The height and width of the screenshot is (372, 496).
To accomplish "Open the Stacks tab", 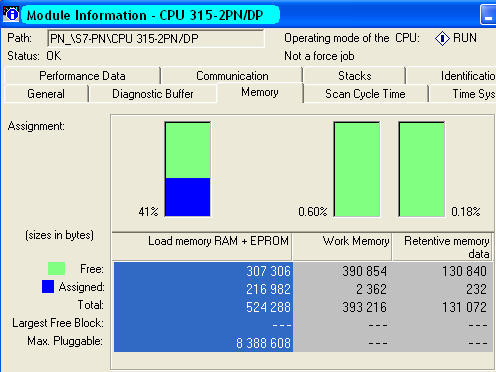I will point(355,76).
